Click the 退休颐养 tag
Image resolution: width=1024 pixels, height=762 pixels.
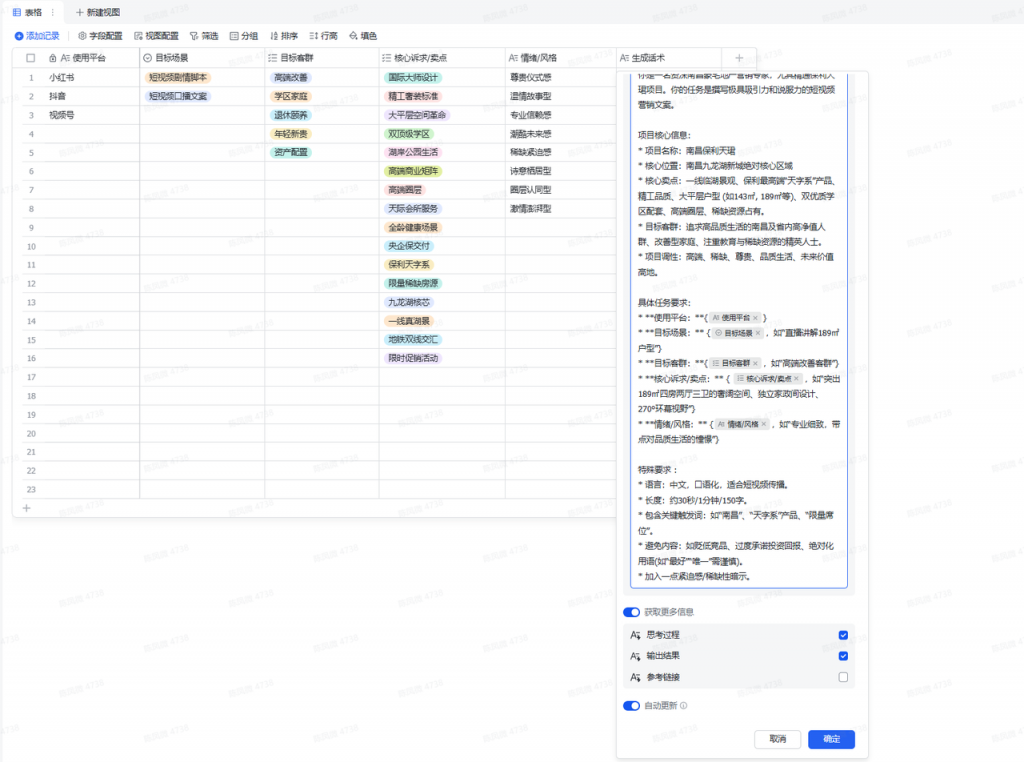[291, 115]
